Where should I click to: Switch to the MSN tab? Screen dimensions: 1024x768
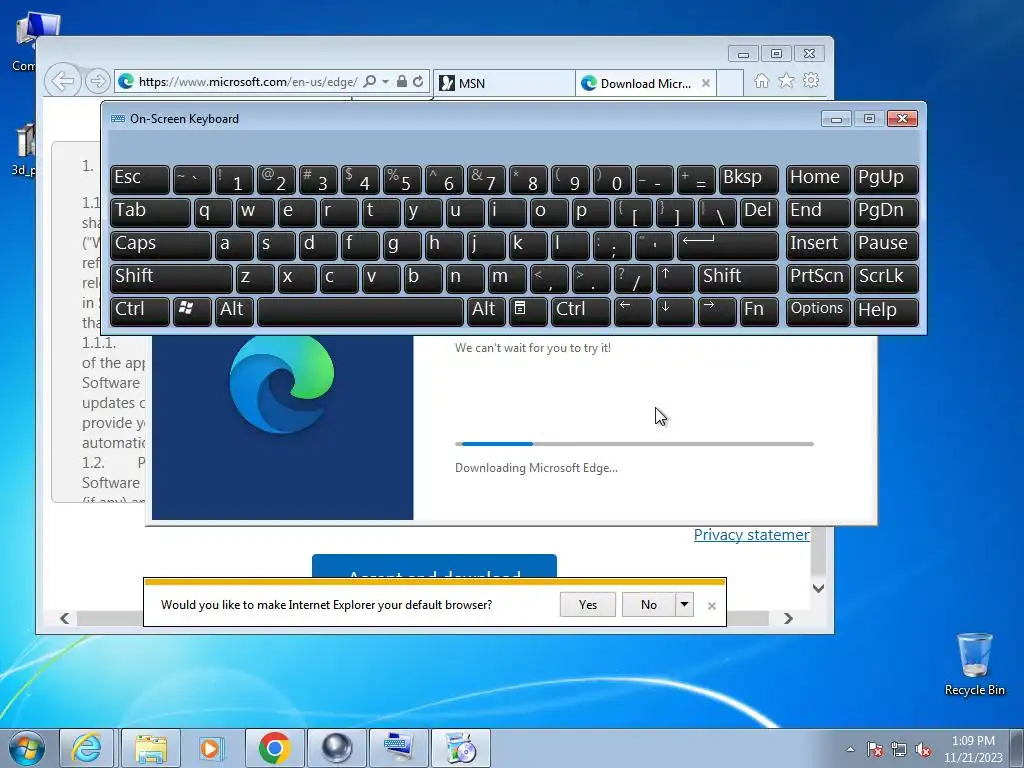pos(504,83)
